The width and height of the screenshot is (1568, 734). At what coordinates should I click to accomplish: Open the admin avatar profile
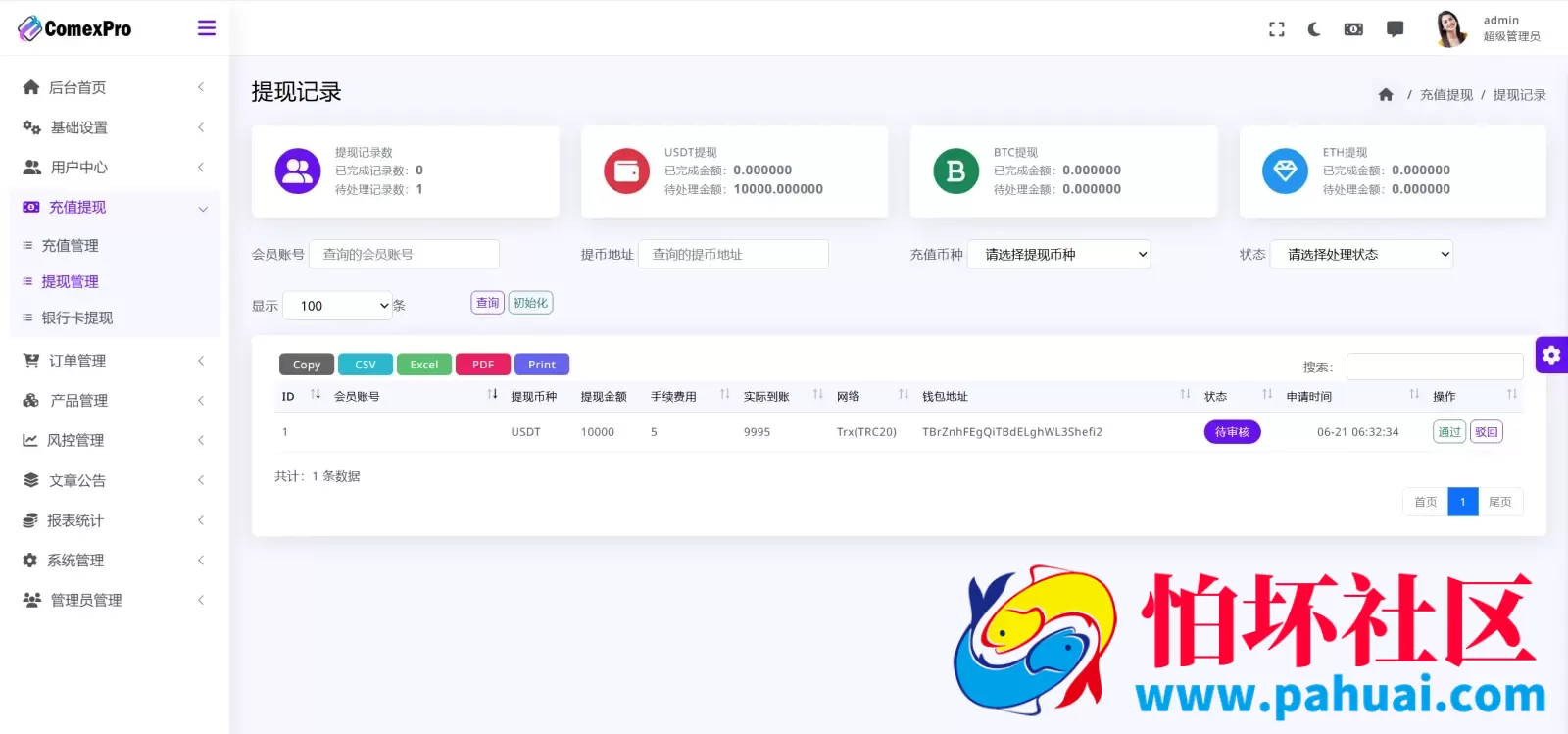[x=1450, y=28]
